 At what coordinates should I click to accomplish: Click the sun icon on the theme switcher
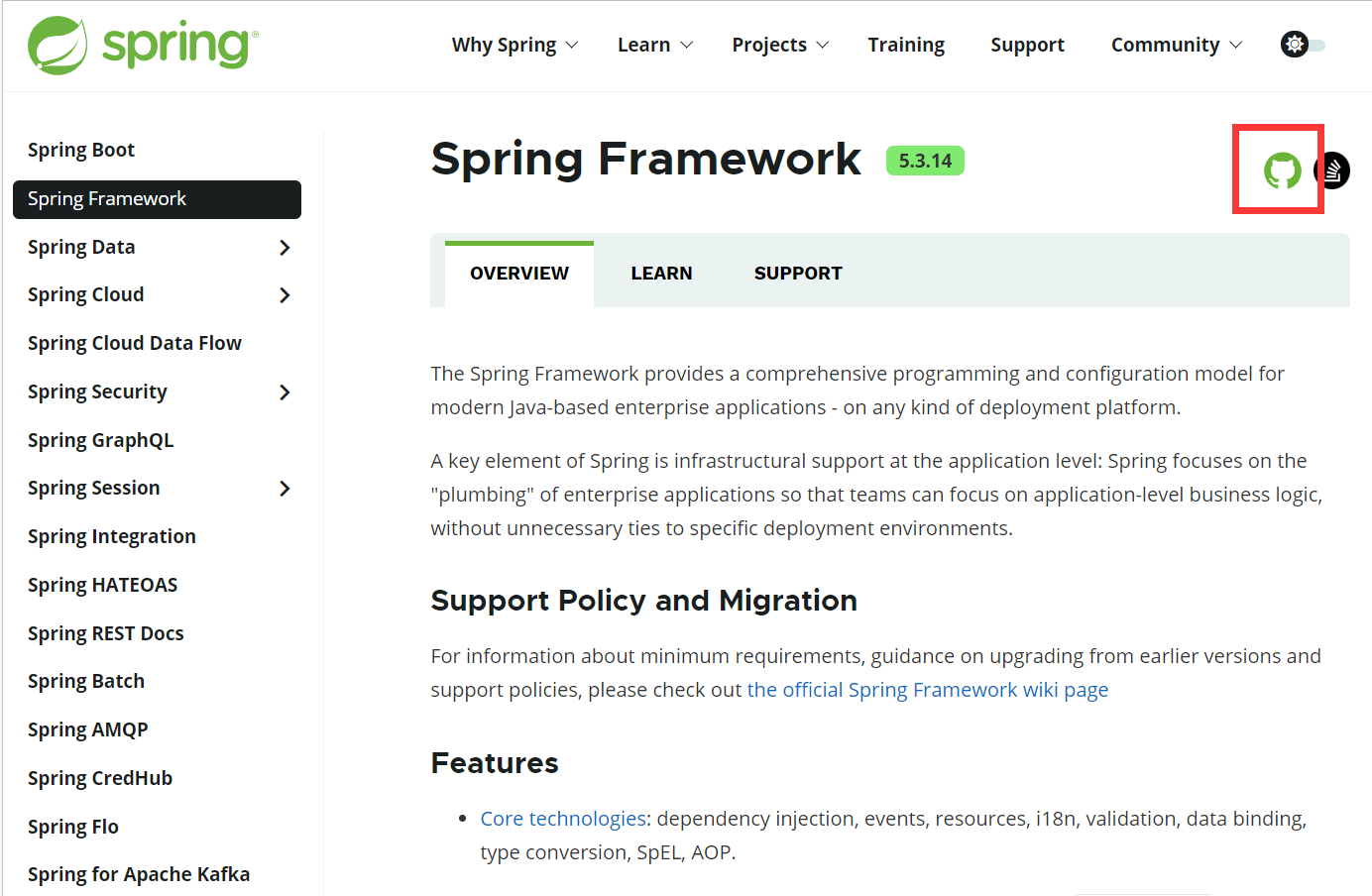coord(1294,44)
